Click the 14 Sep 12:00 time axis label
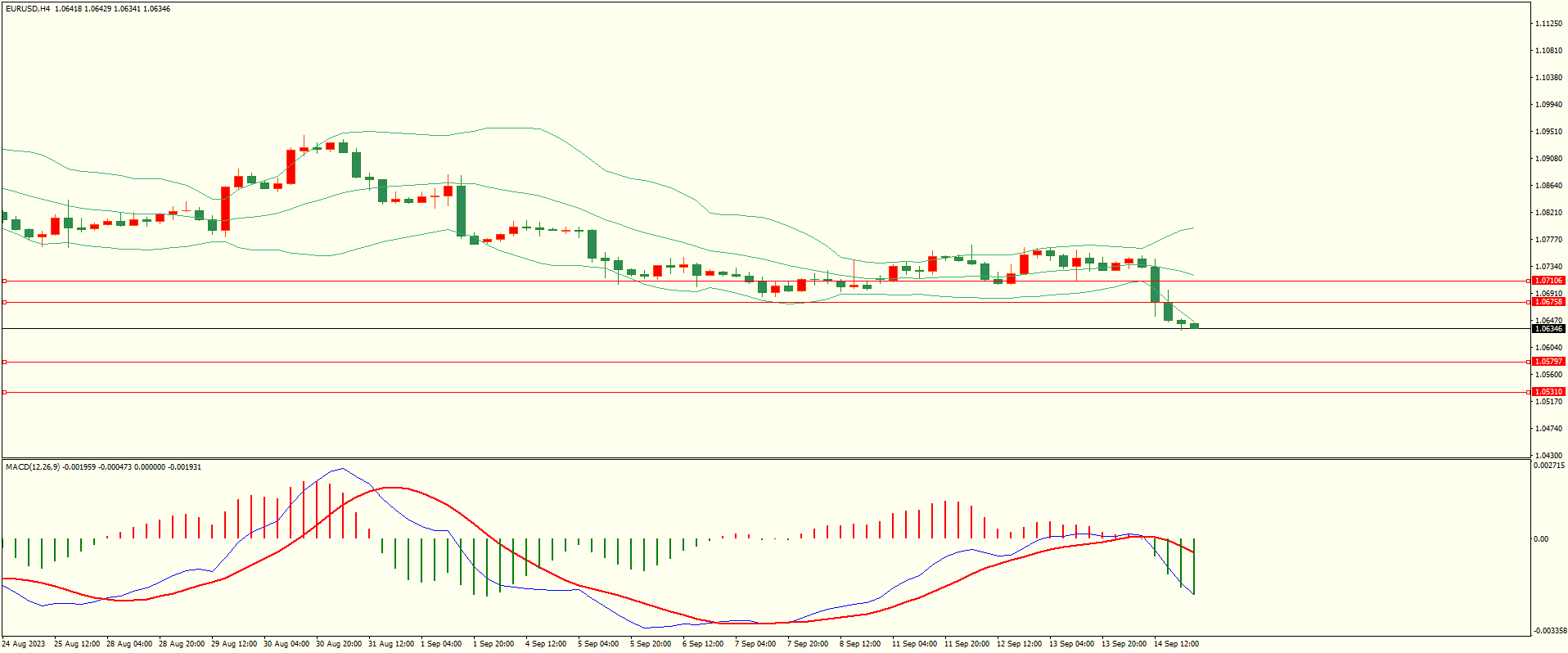Image resolution: width=1568 pixels, height=653 pixels. point(1176,644)
